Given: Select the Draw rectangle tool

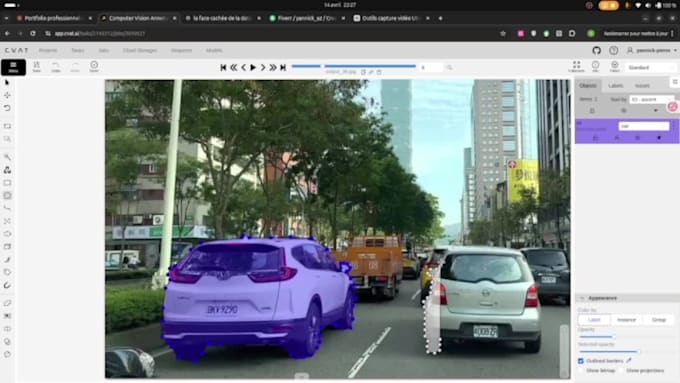Looking at the screenshot, I should [7, 183].
